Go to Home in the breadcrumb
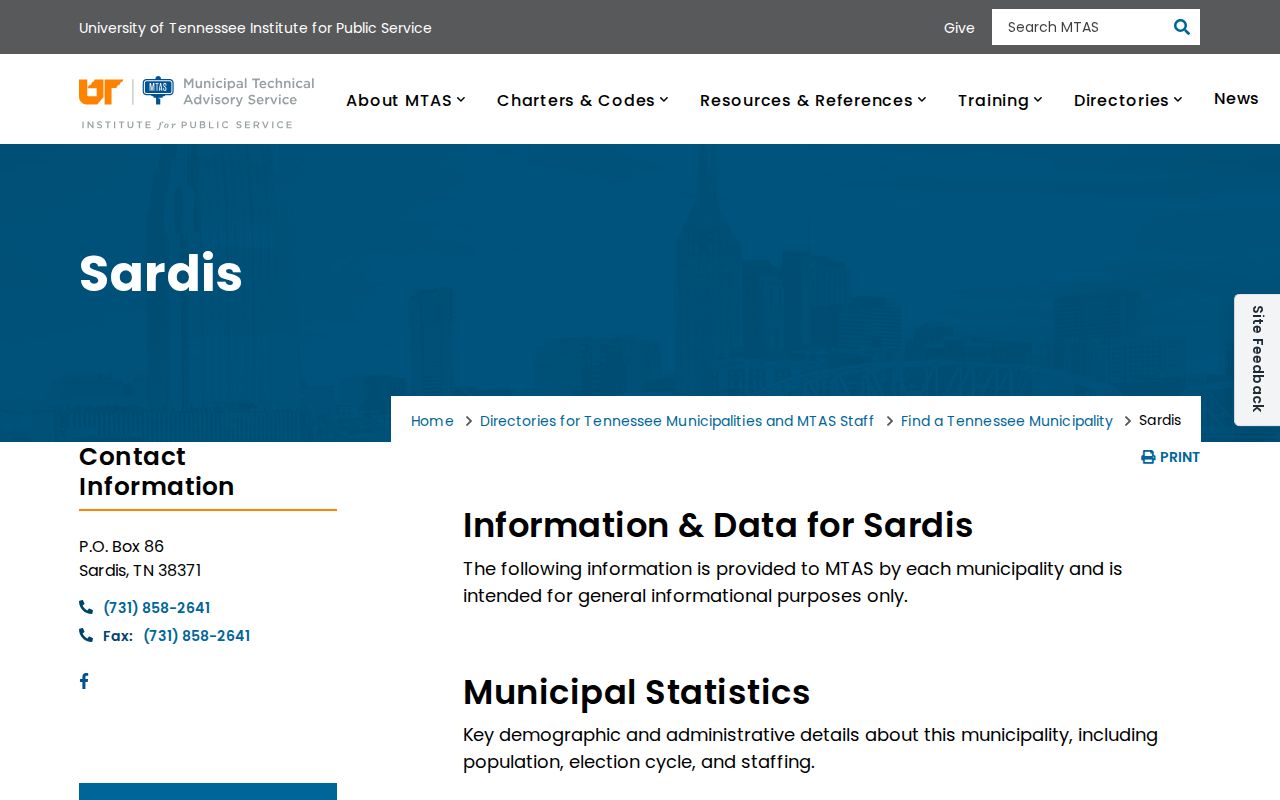Image resolution: width=1280 pixels, height=800 pixels. (x=432, y=421)
